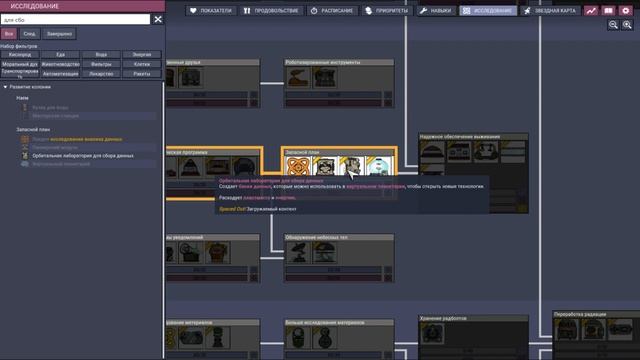Select the 'Переработка радиации' card title
640x360 pixels.
[x=580, y=314]
